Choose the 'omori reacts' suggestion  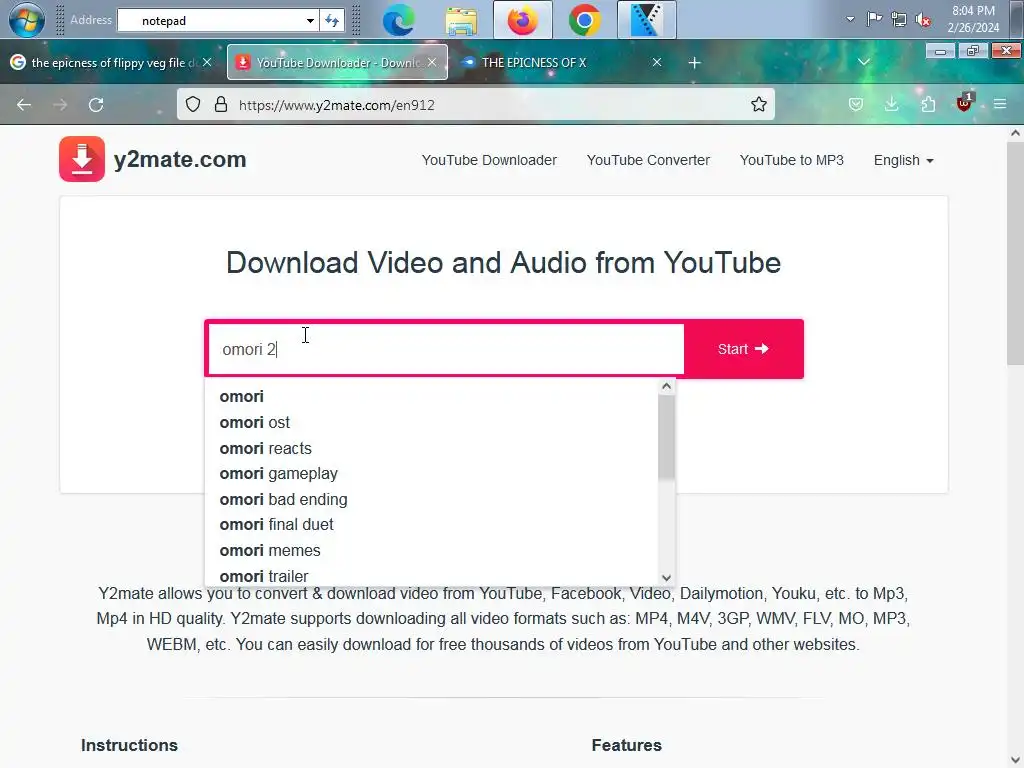click(431, 449)
